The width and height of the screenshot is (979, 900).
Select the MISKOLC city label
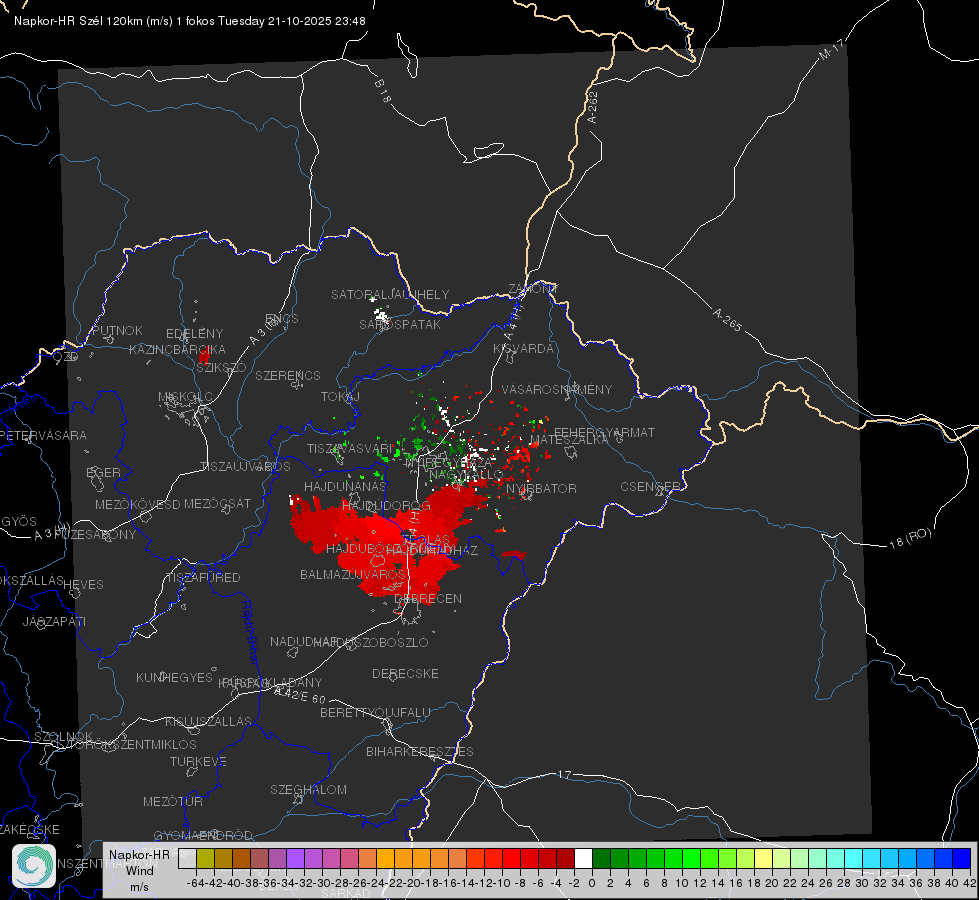coord(185,397)
